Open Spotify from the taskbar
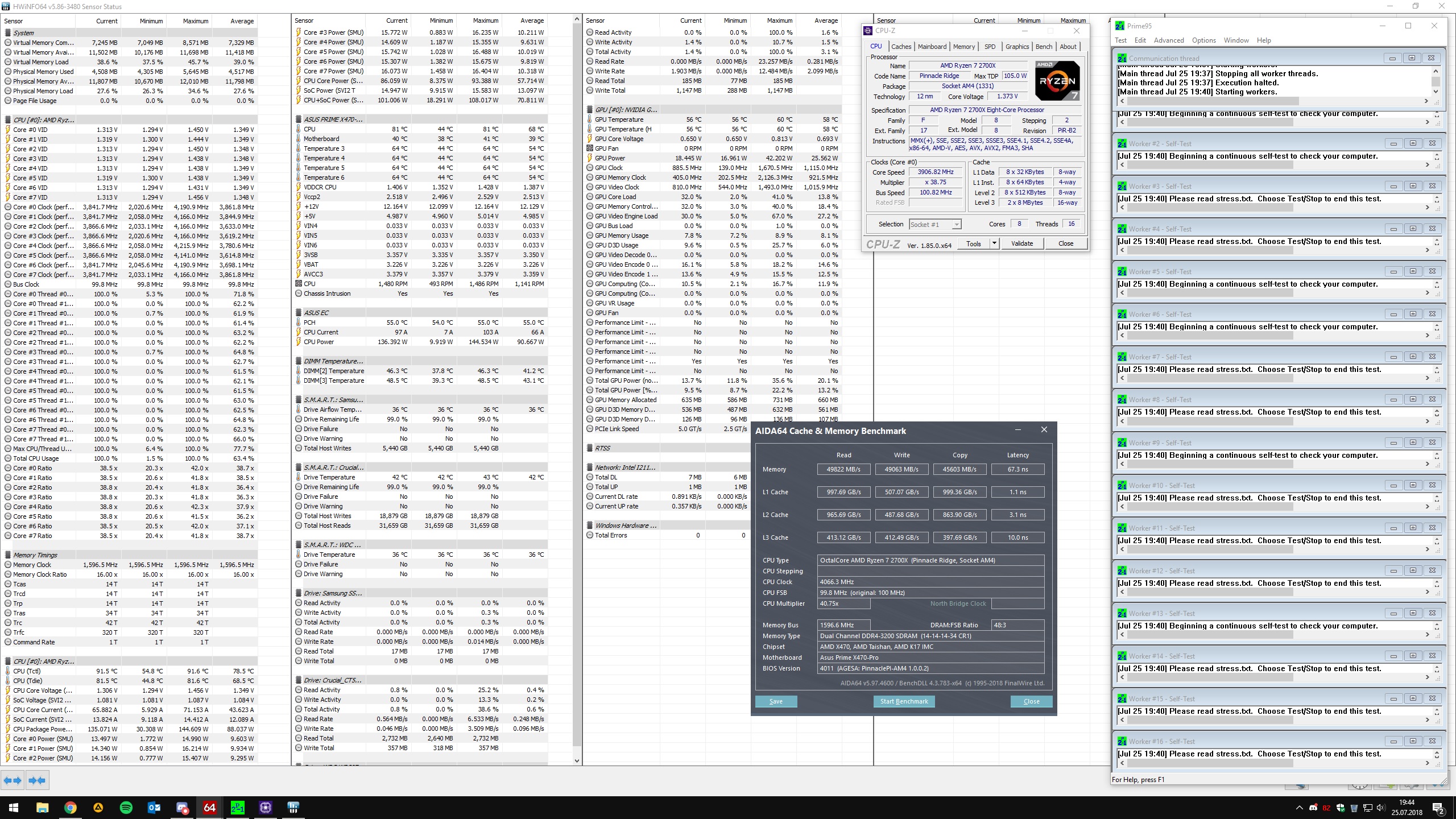The width and height of the screenshot is (1456, 819). pyautogui.click(x=126, y=808)
